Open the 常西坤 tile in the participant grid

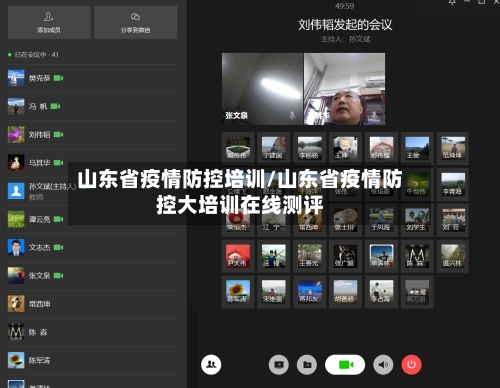click(310, 220)
